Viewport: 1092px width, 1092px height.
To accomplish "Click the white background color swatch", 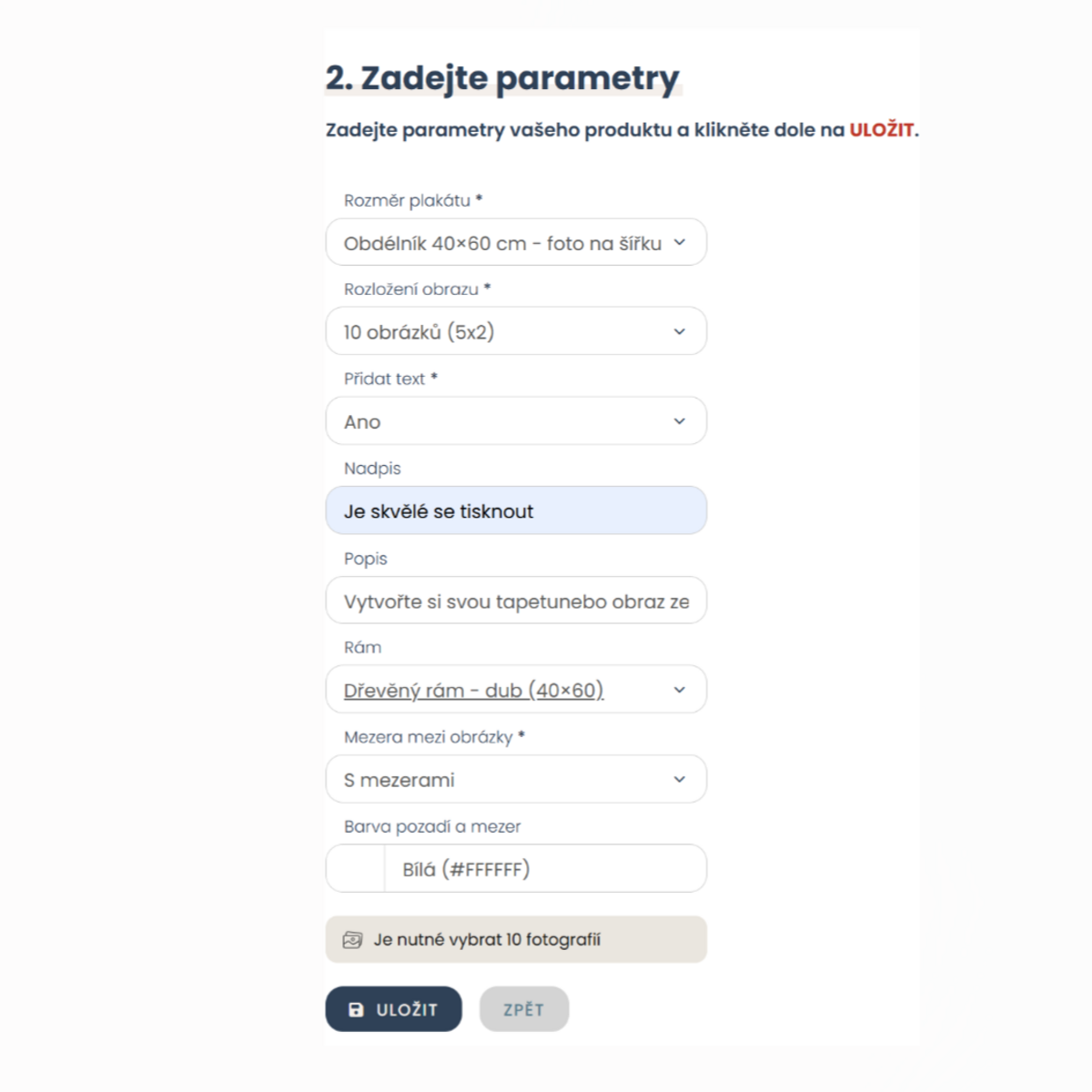I will tap(356, 869).
